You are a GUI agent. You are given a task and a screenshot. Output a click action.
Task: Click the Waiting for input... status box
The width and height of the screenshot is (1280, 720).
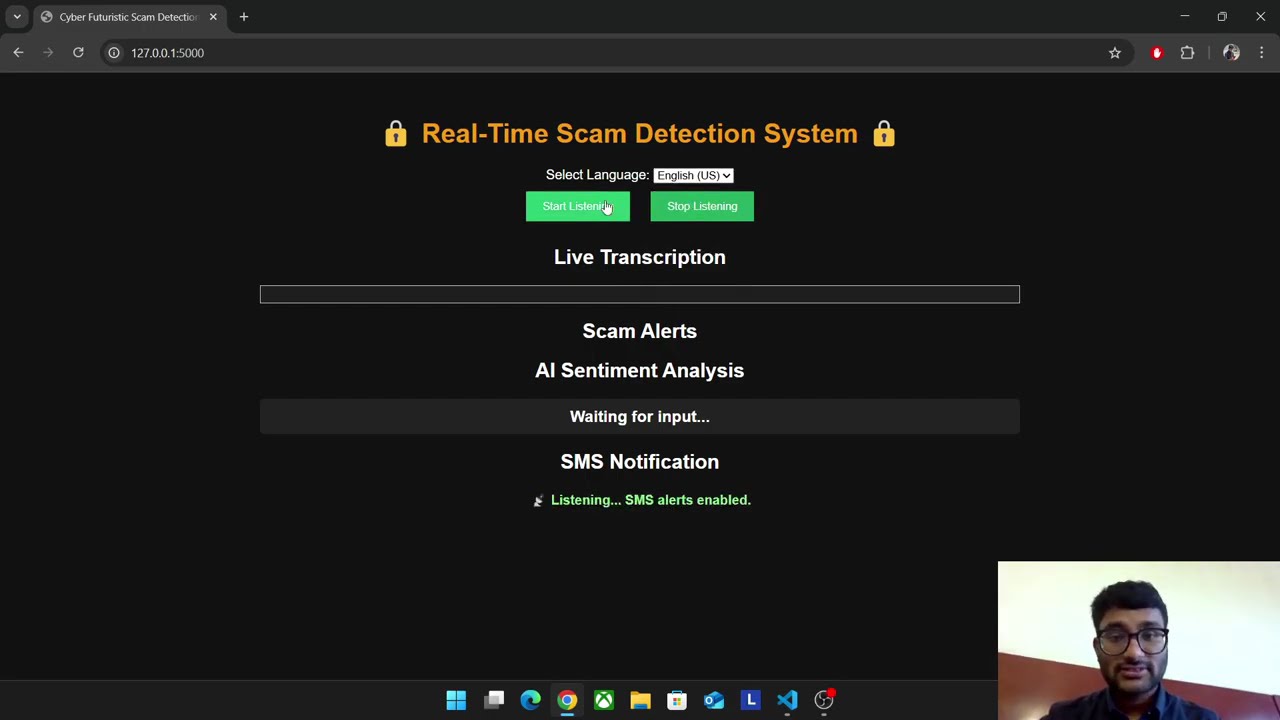coord(640,417)
